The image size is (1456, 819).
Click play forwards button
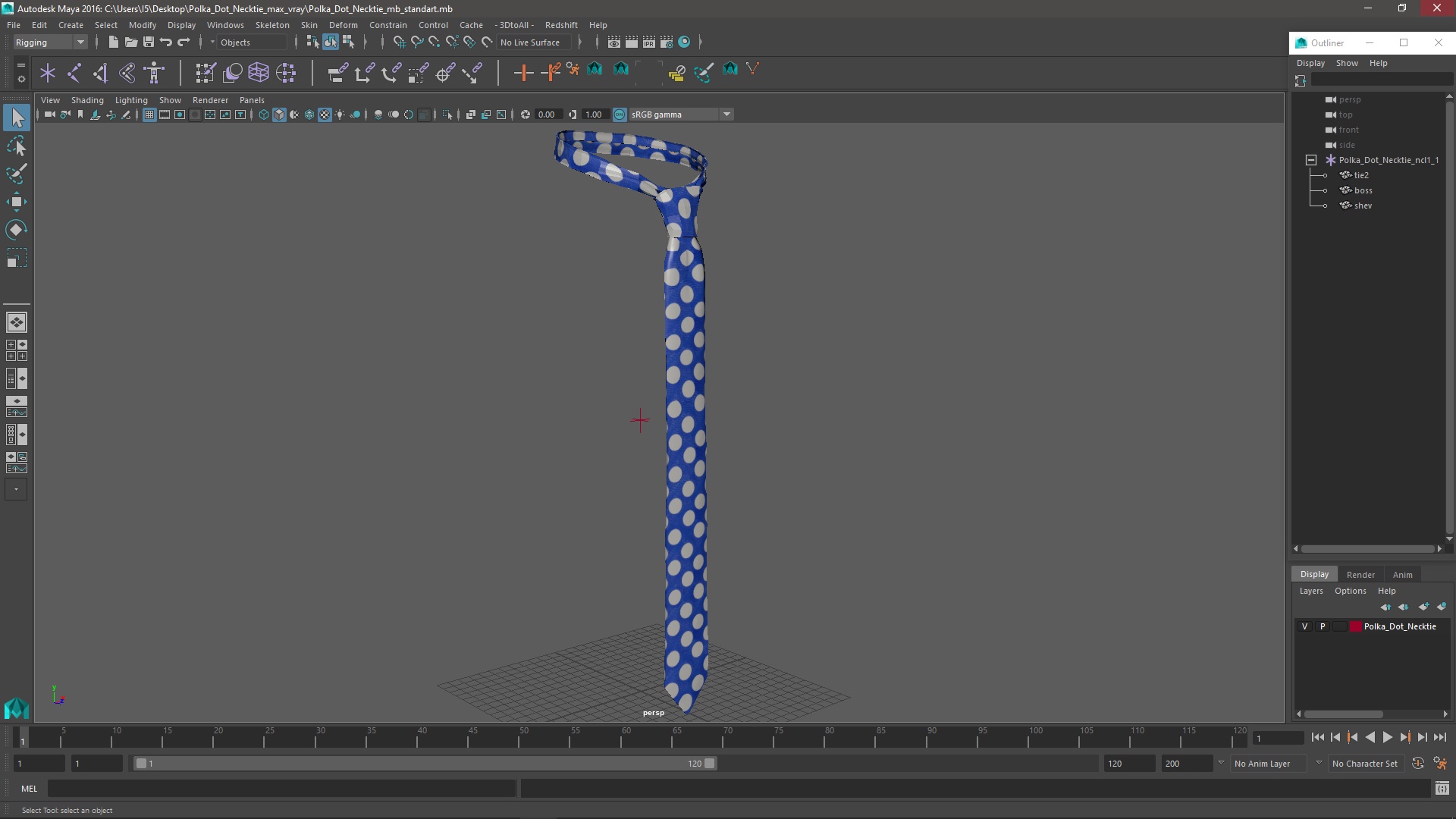tap(1387, 737)
